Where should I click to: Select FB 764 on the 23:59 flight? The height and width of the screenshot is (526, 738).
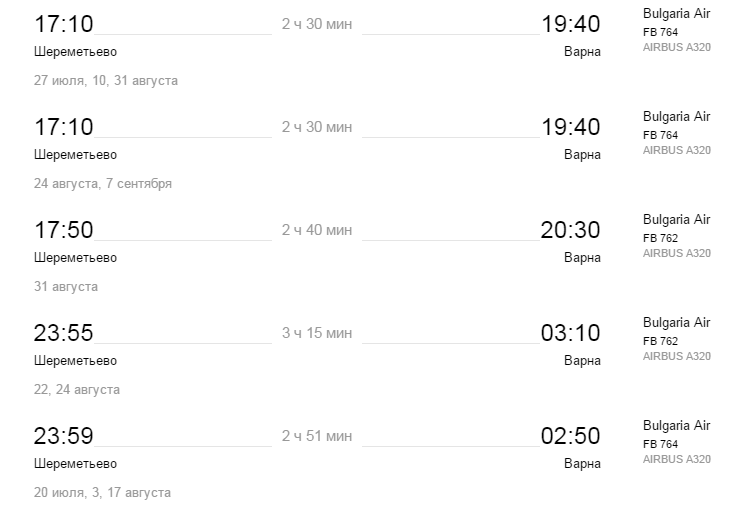click(x=660, y=444)
